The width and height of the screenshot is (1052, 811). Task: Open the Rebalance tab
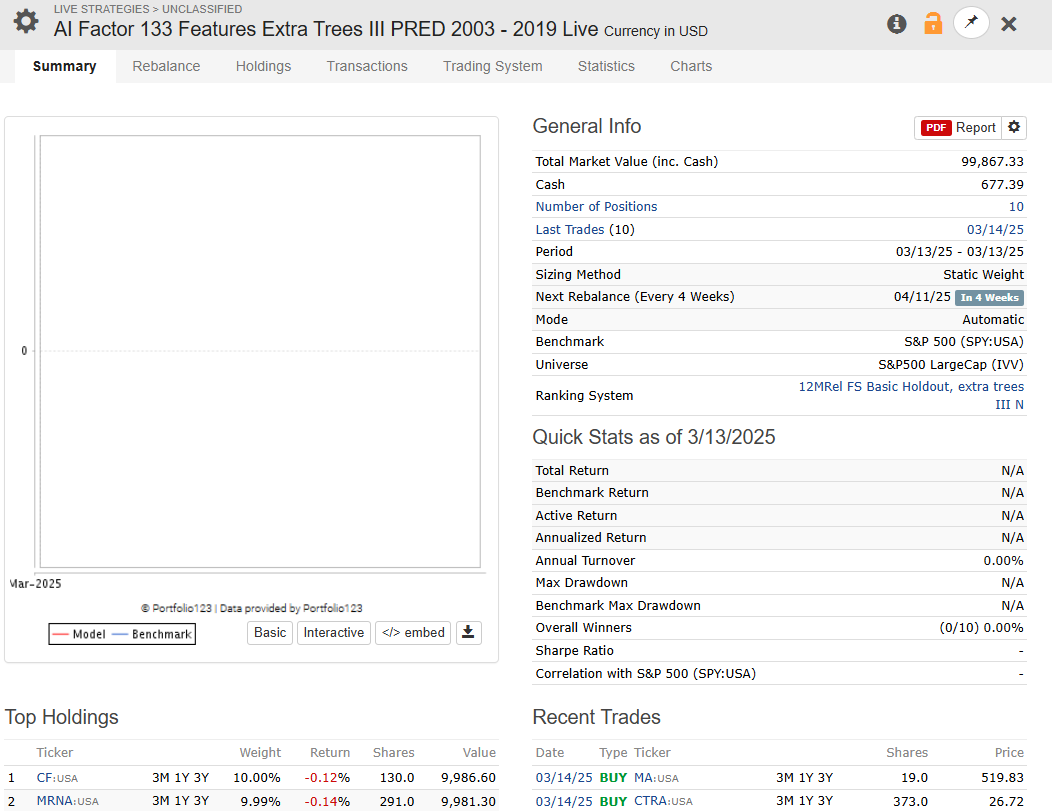click(x=166, y=66)
